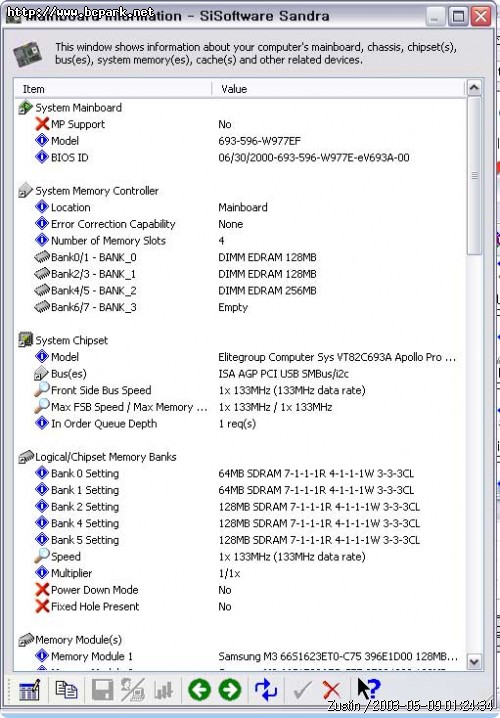Select the Memory Module 1 row

(x=240, y=656)
